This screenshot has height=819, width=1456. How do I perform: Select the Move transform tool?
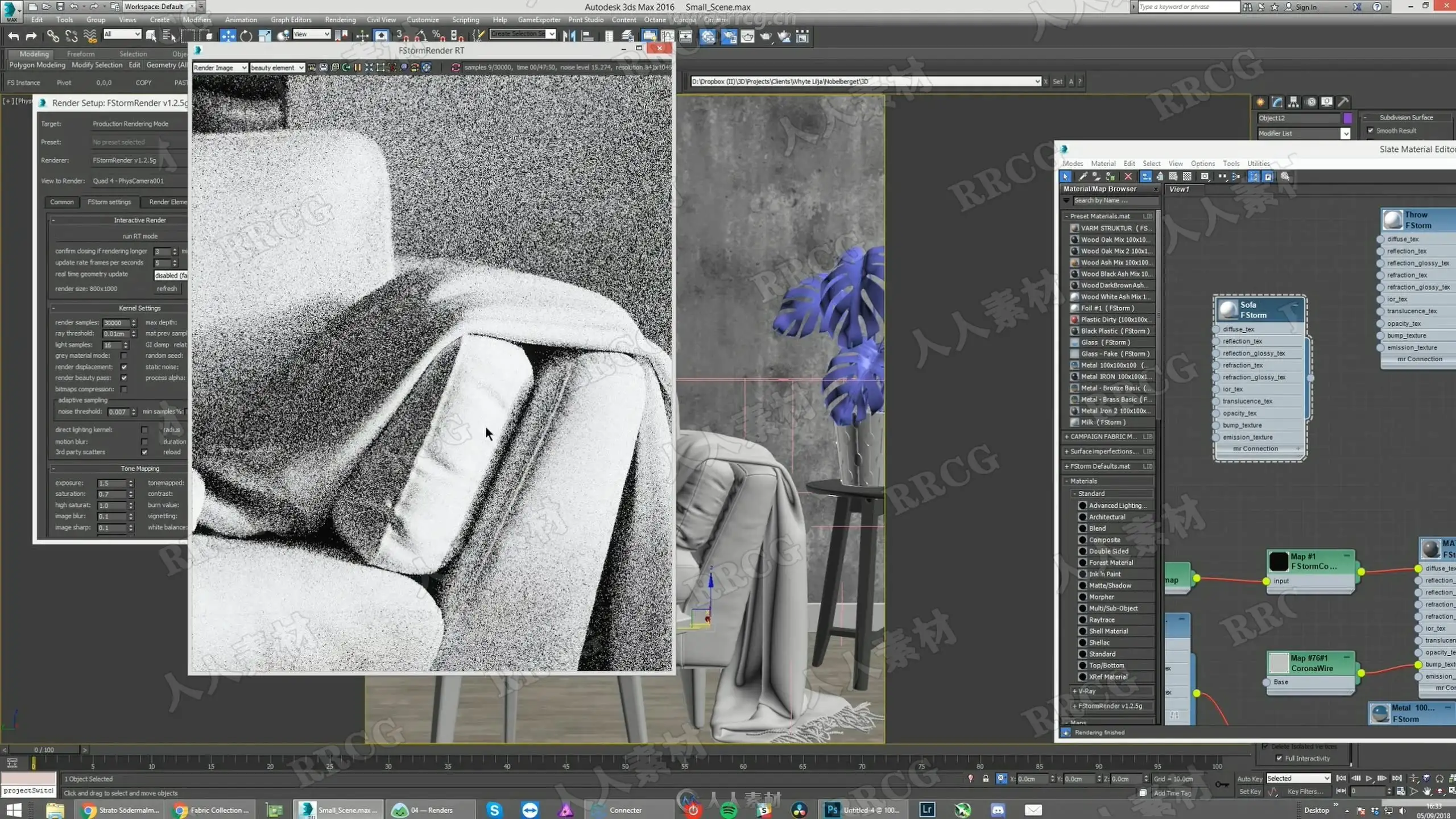click(227, 36)
